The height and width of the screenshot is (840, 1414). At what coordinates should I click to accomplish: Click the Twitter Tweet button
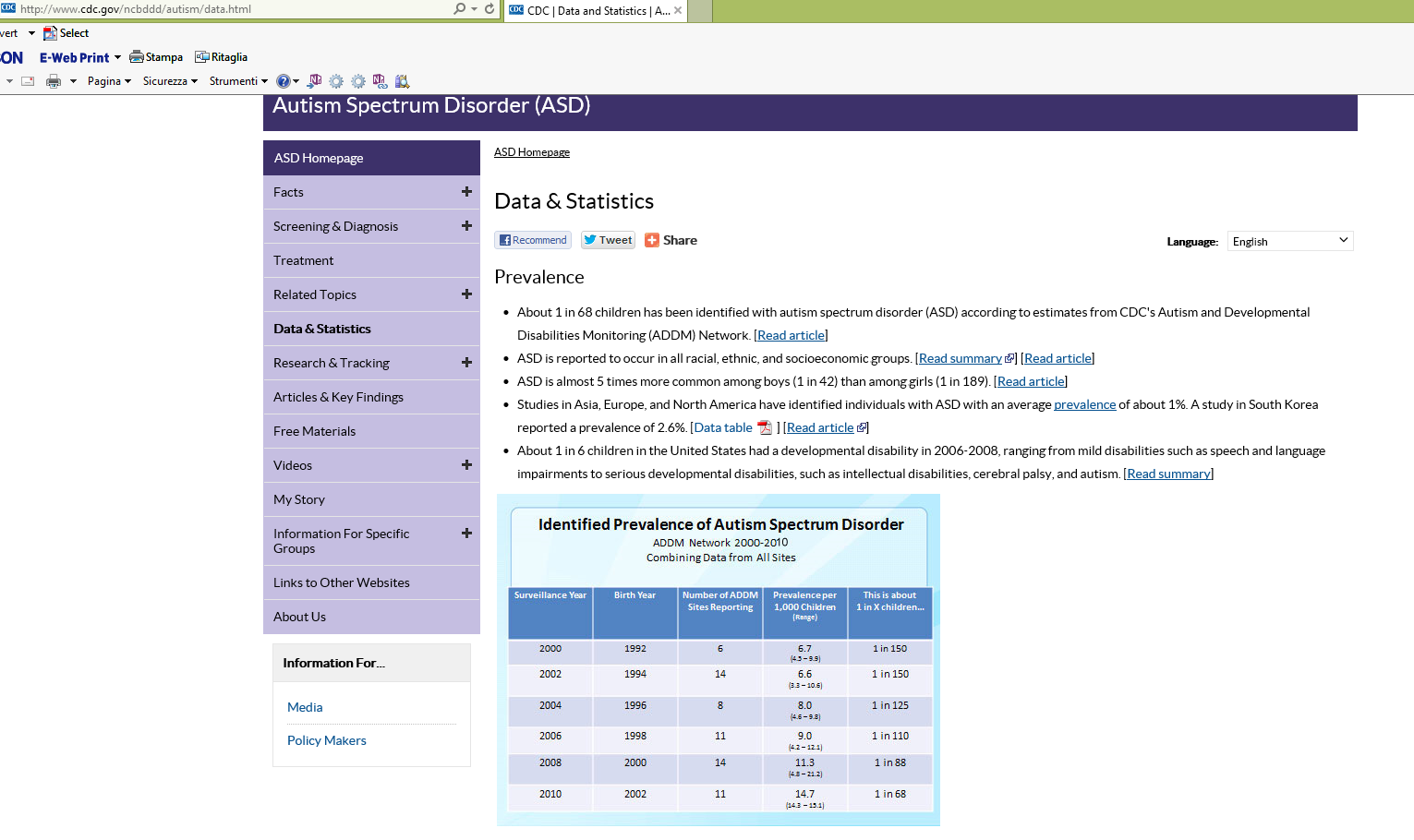608,240
